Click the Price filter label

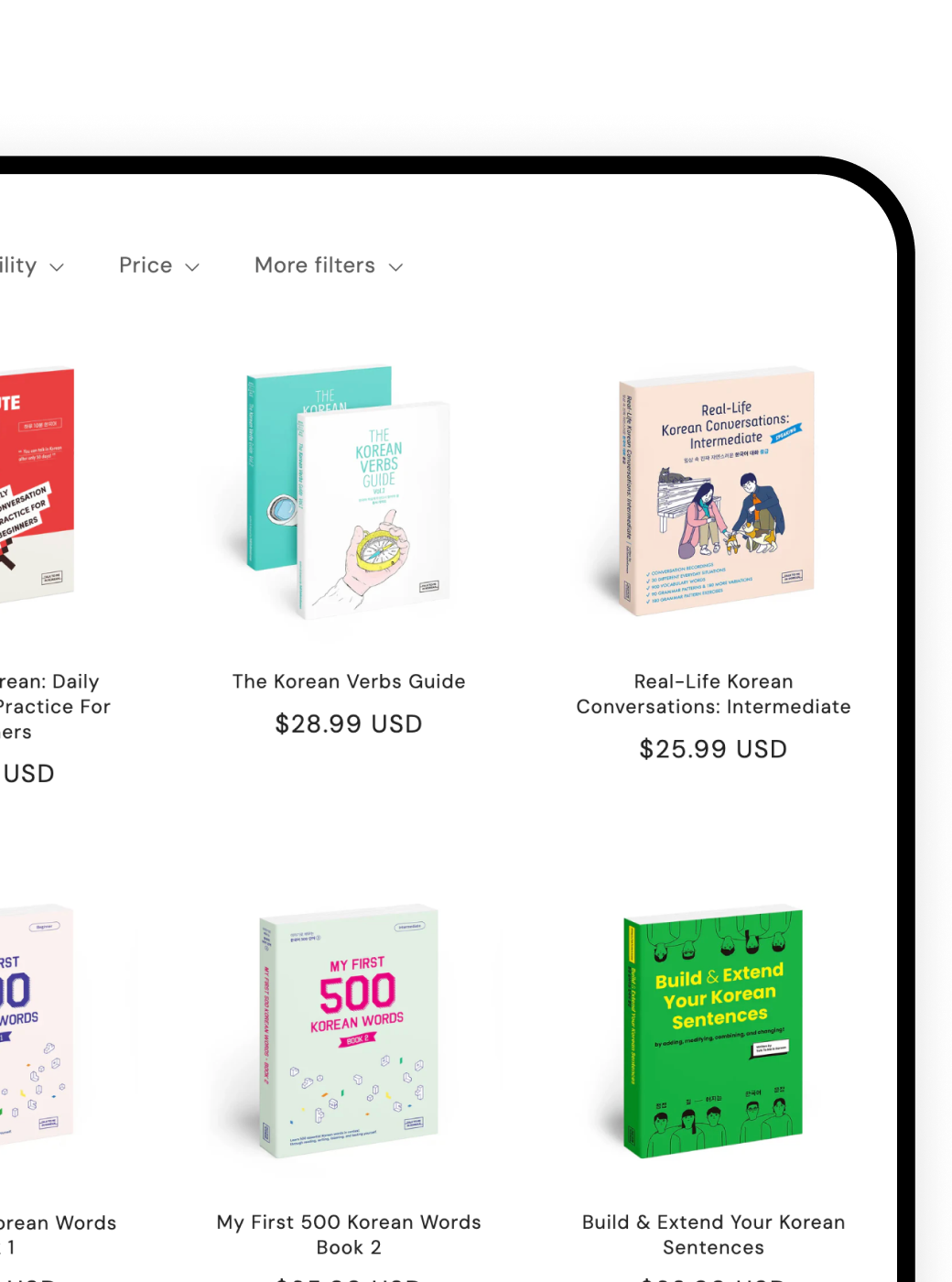tap(146, 266)
